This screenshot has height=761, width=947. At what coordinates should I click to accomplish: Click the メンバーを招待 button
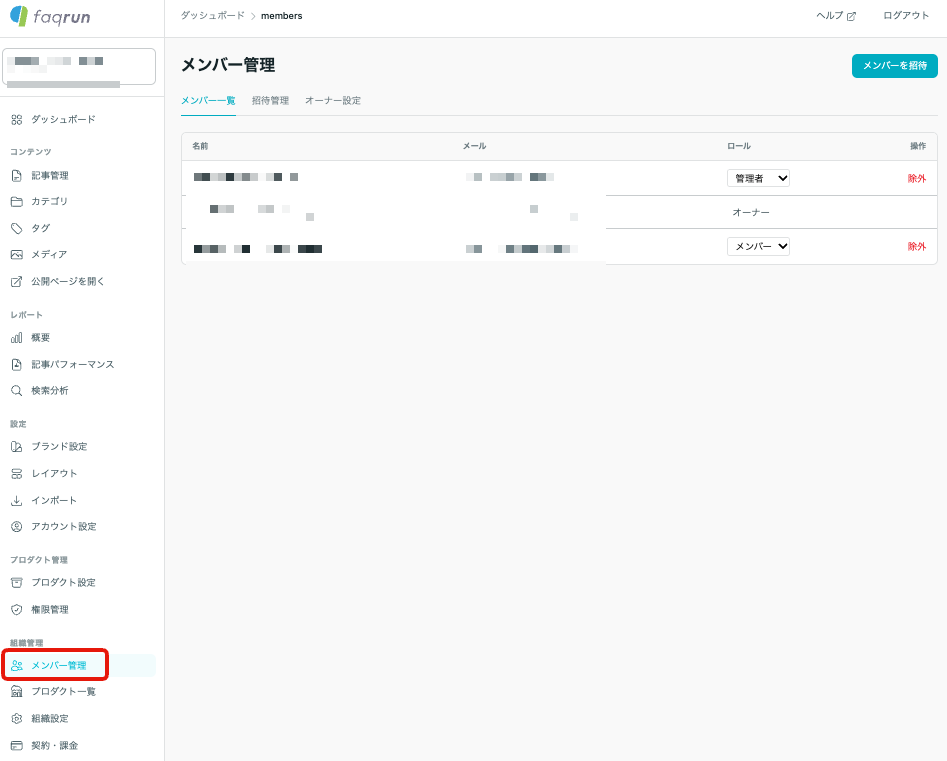click(x=894, y=66)
